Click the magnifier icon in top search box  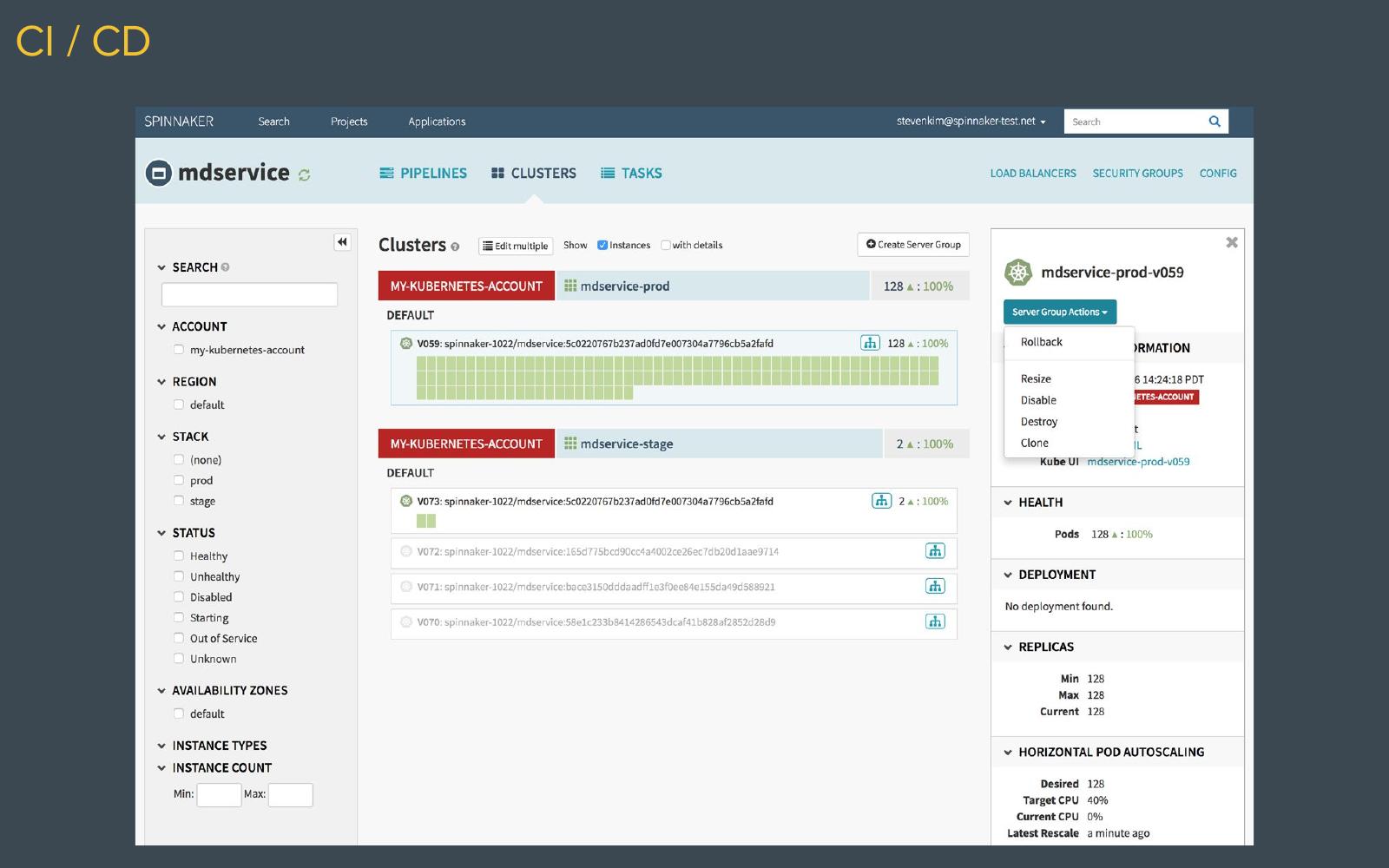point(1215,122)
